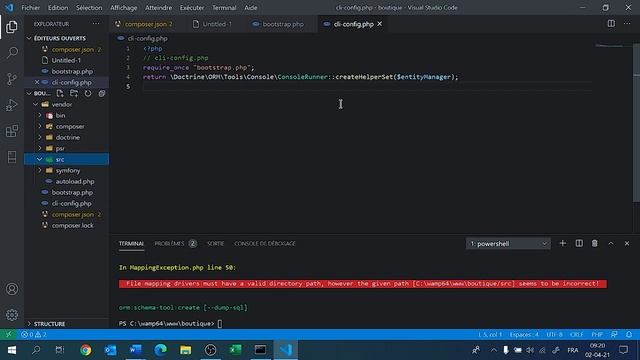640x360 pixels.
Task: Change encoding UTF-8 in status bar
Action: 554,334
